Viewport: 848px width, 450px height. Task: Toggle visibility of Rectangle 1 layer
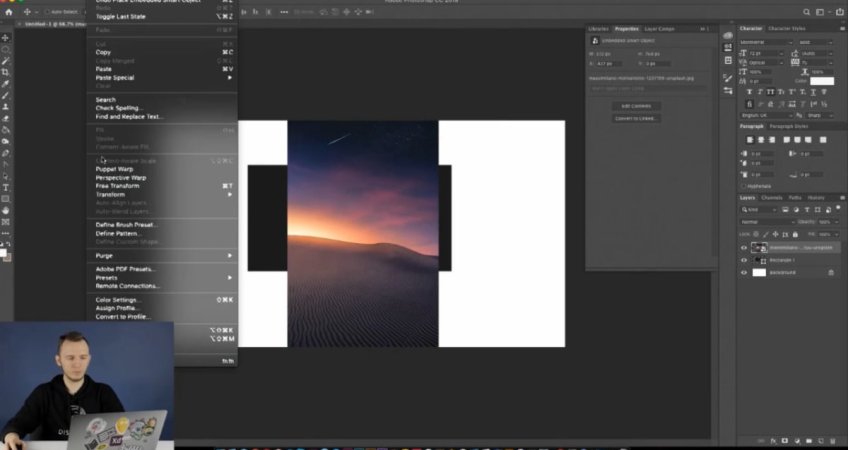point(744,259)
